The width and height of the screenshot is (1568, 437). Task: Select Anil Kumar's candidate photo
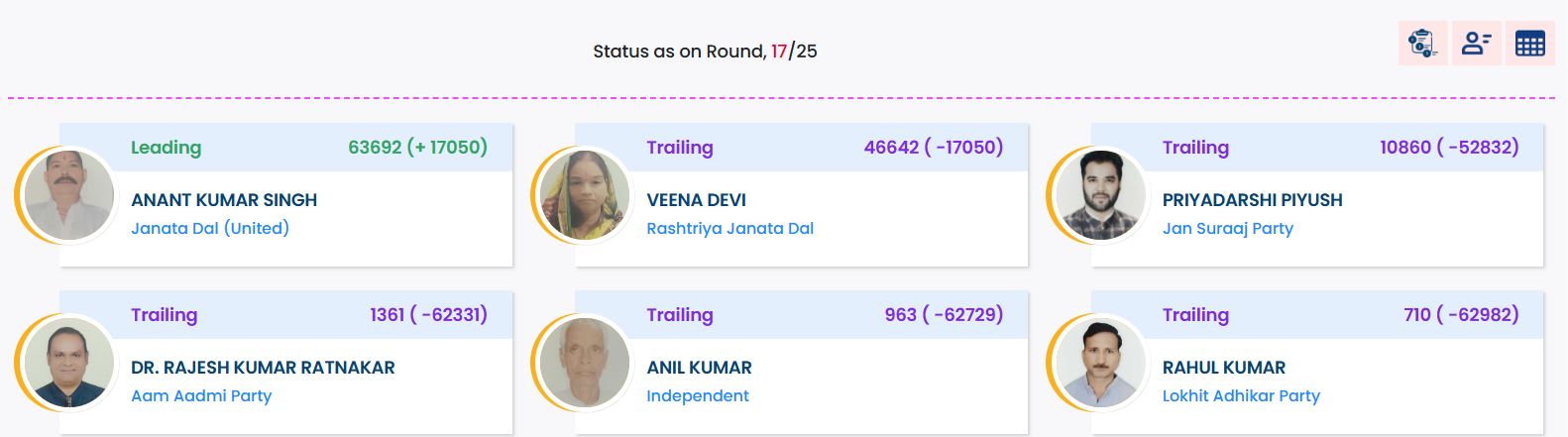[x=584, y=363]
